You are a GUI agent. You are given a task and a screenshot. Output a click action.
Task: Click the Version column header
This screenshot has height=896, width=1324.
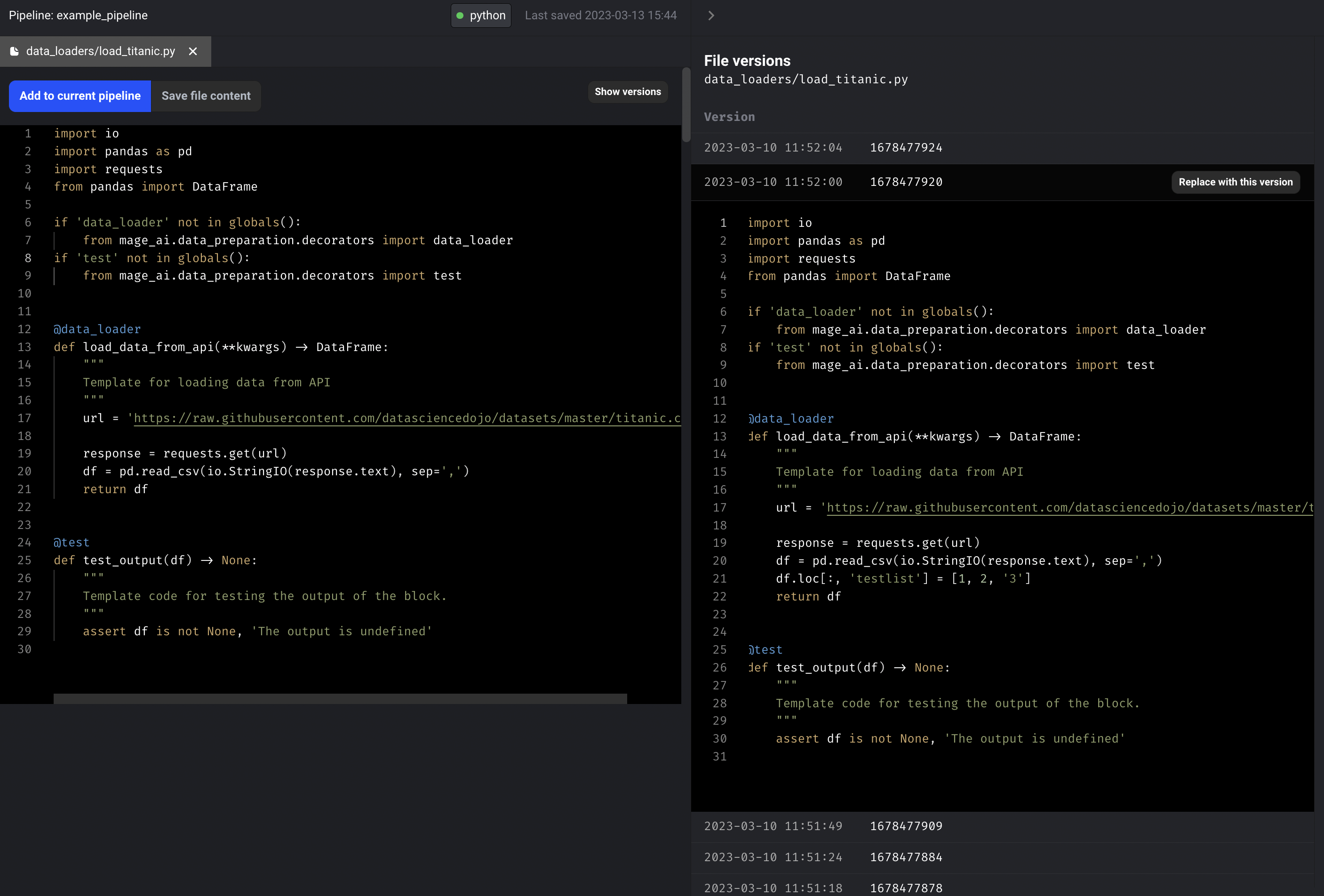pyautogui.click(x=729, y=117)
